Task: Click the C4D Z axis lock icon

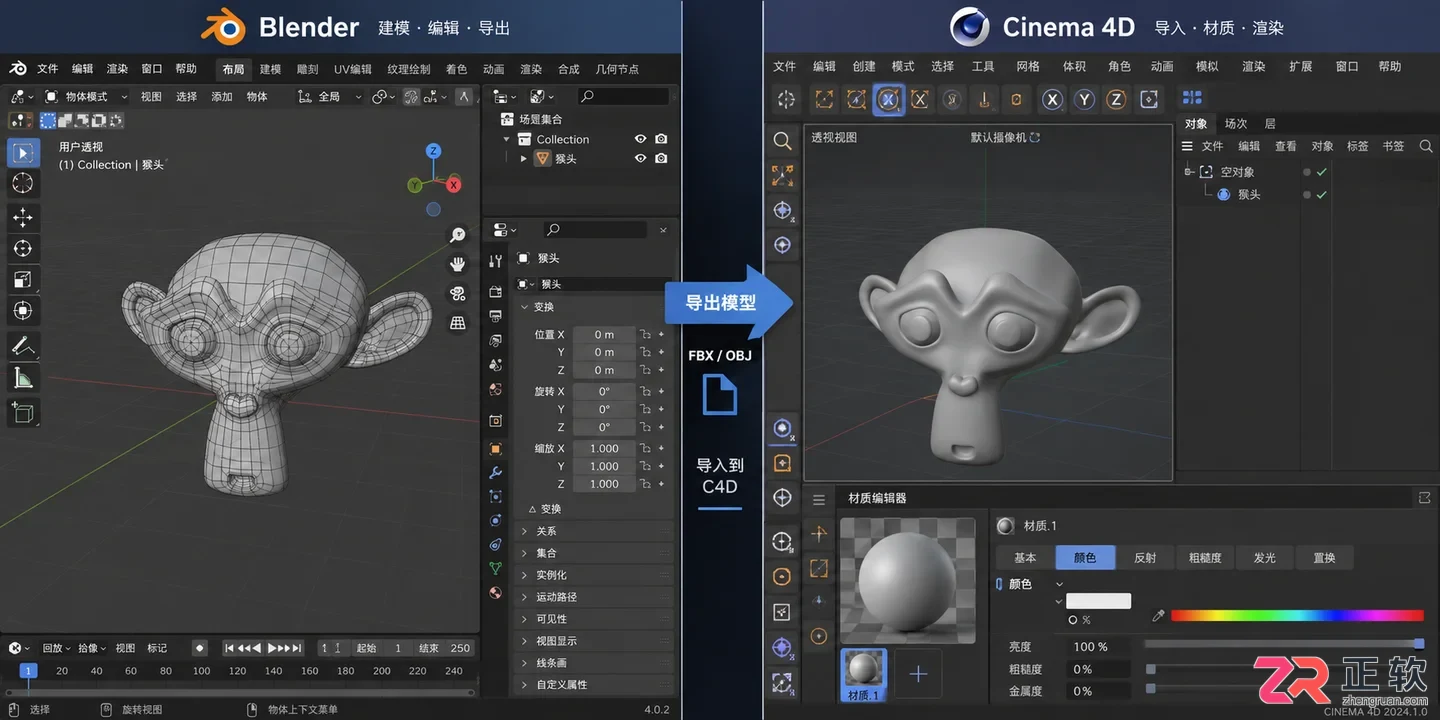Action: 1116,99
